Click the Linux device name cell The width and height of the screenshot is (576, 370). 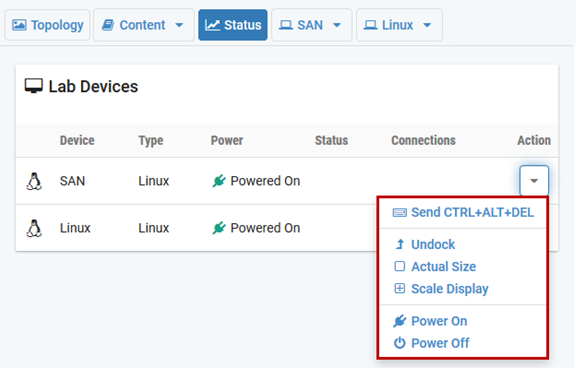75,228
